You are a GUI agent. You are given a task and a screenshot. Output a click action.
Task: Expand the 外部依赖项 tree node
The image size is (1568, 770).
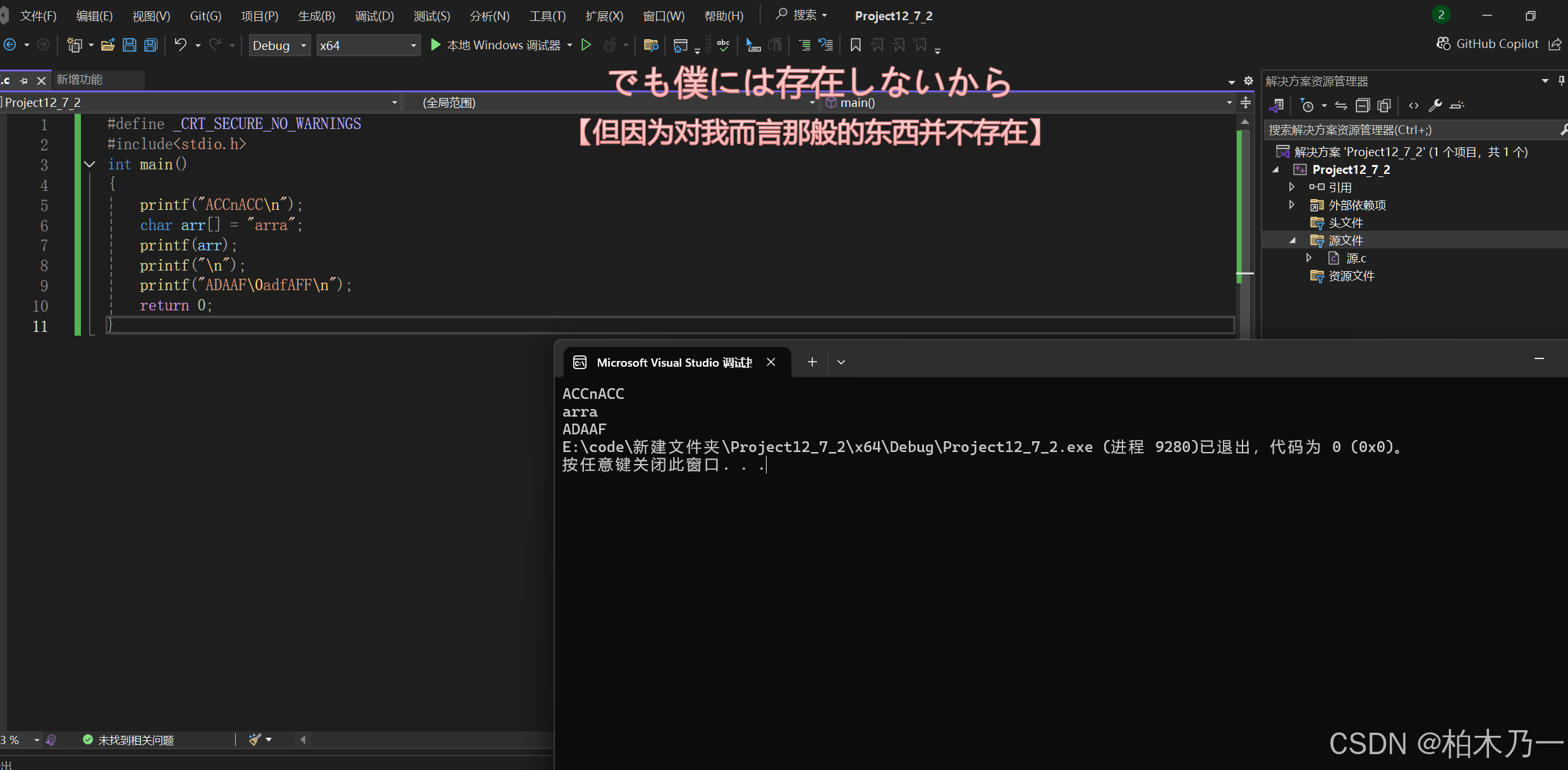click(1292, 205)
